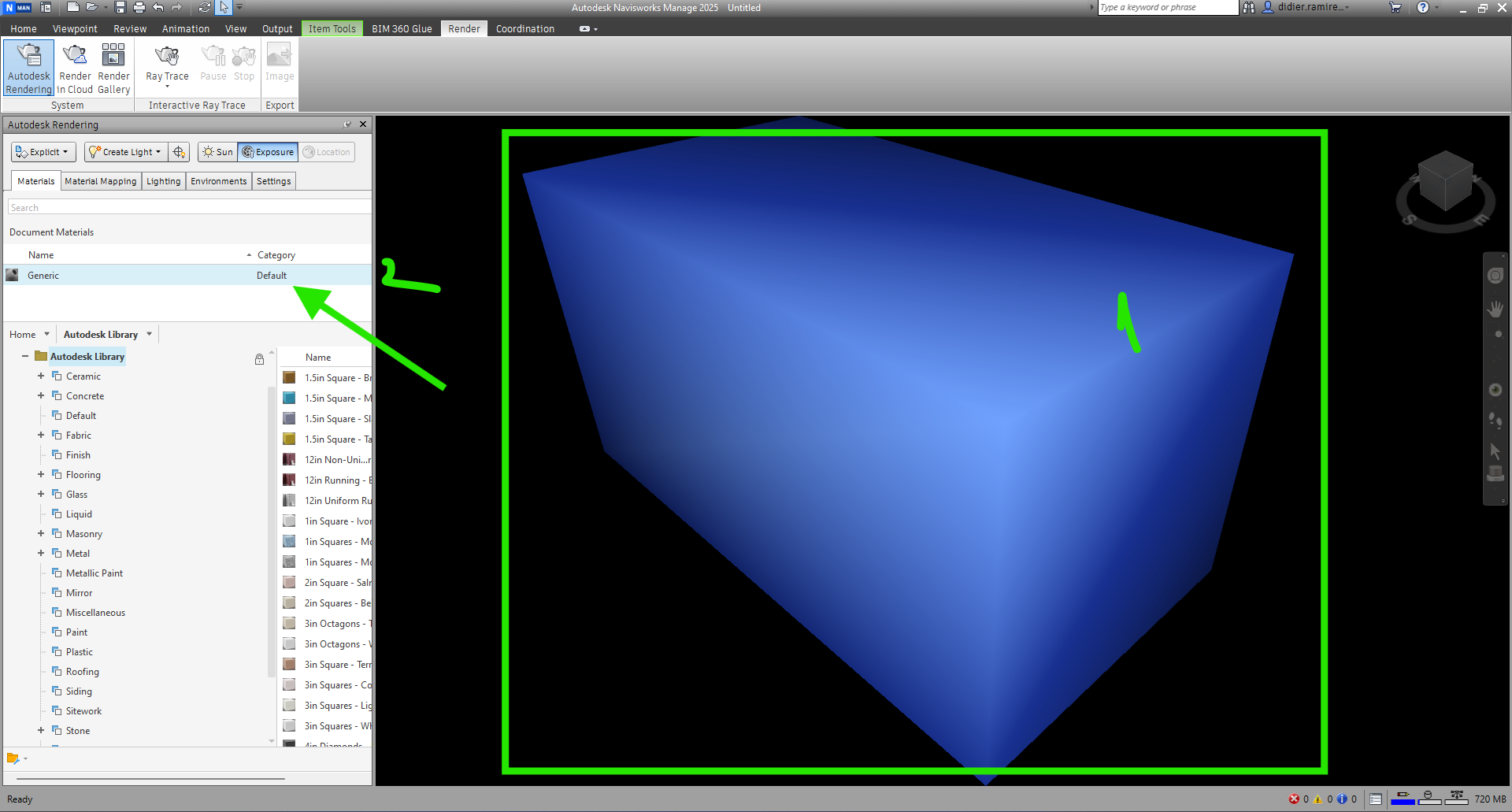Expand the Ceramic category
Screen dimensions: 1512x812
click(x=41, y=376)
